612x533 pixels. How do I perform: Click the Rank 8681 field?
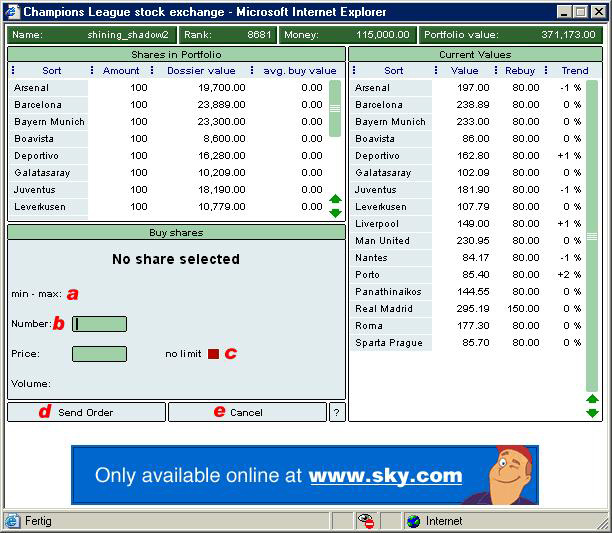pos(228,35)
